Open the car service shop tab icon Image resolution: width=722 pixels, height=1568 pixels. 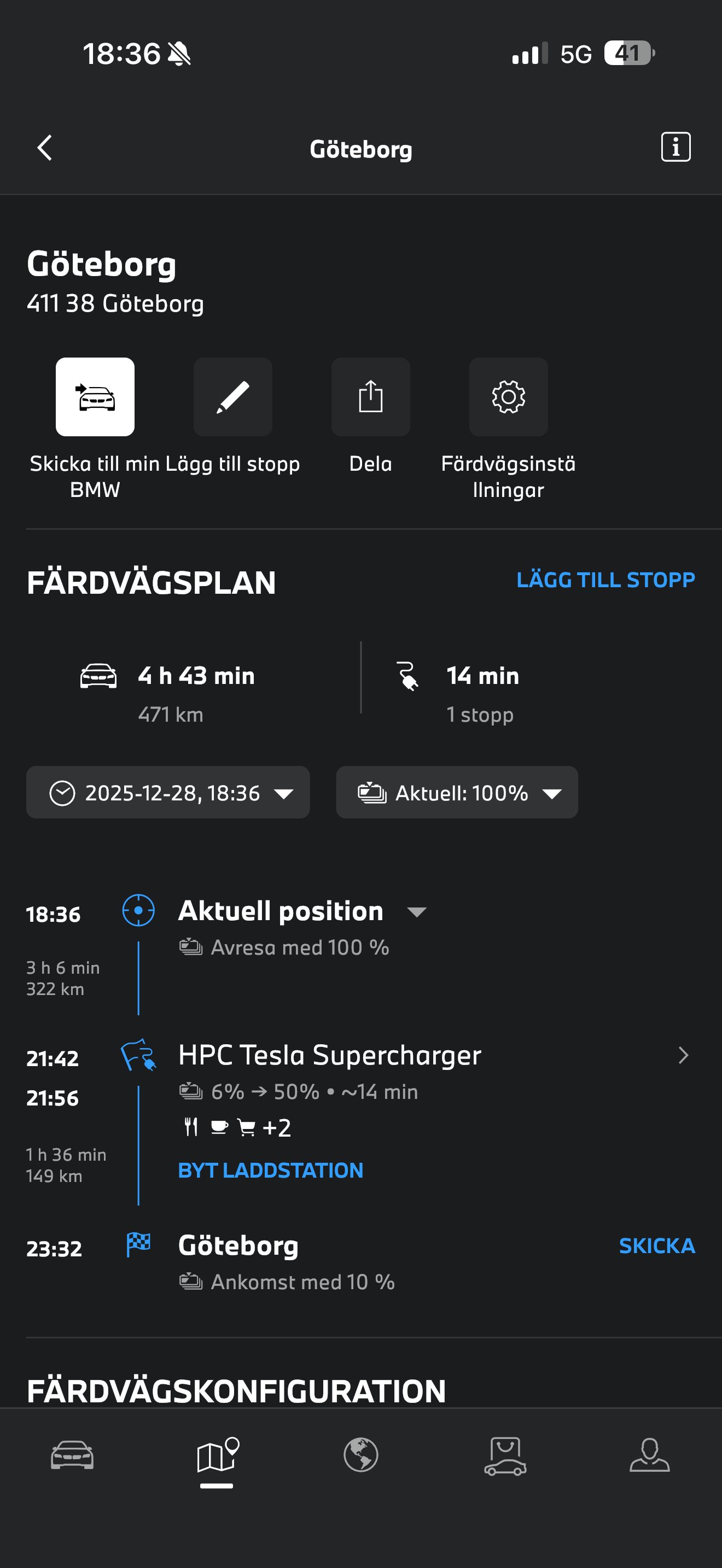tap(505, 1456)
